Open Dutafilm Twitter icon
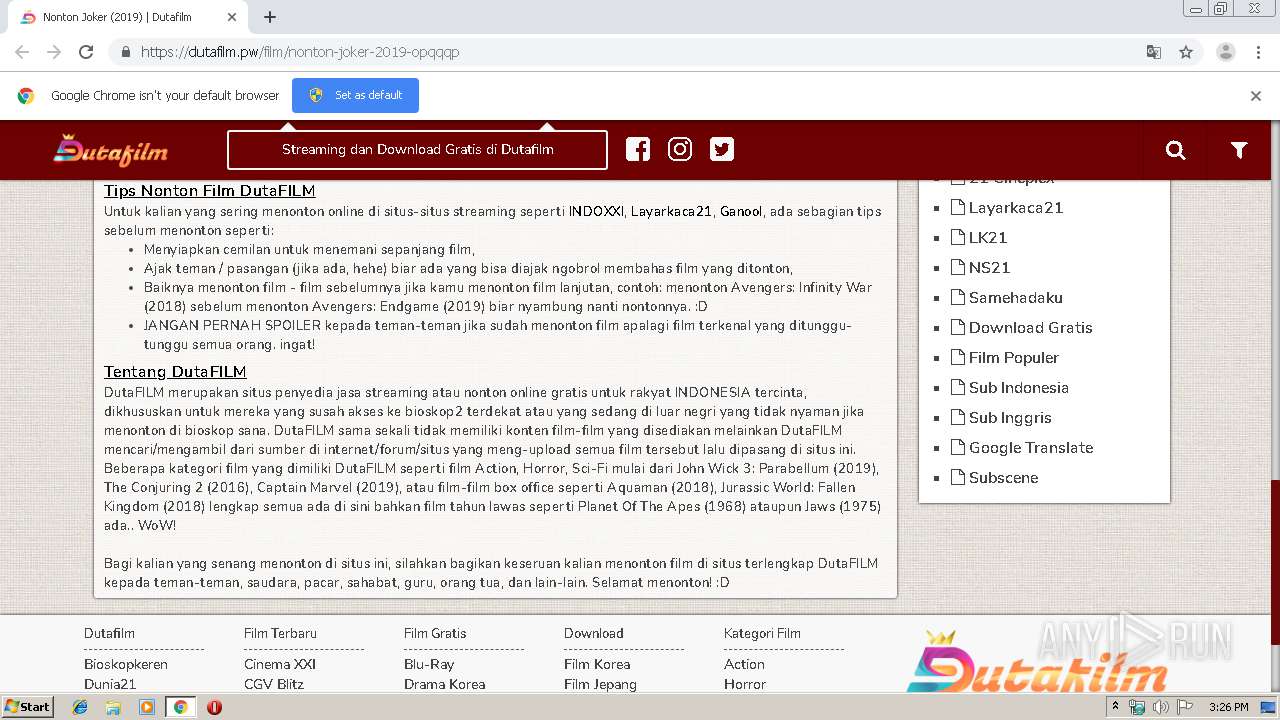Screen dimensions: 1280x720 (x=722, y=149)
